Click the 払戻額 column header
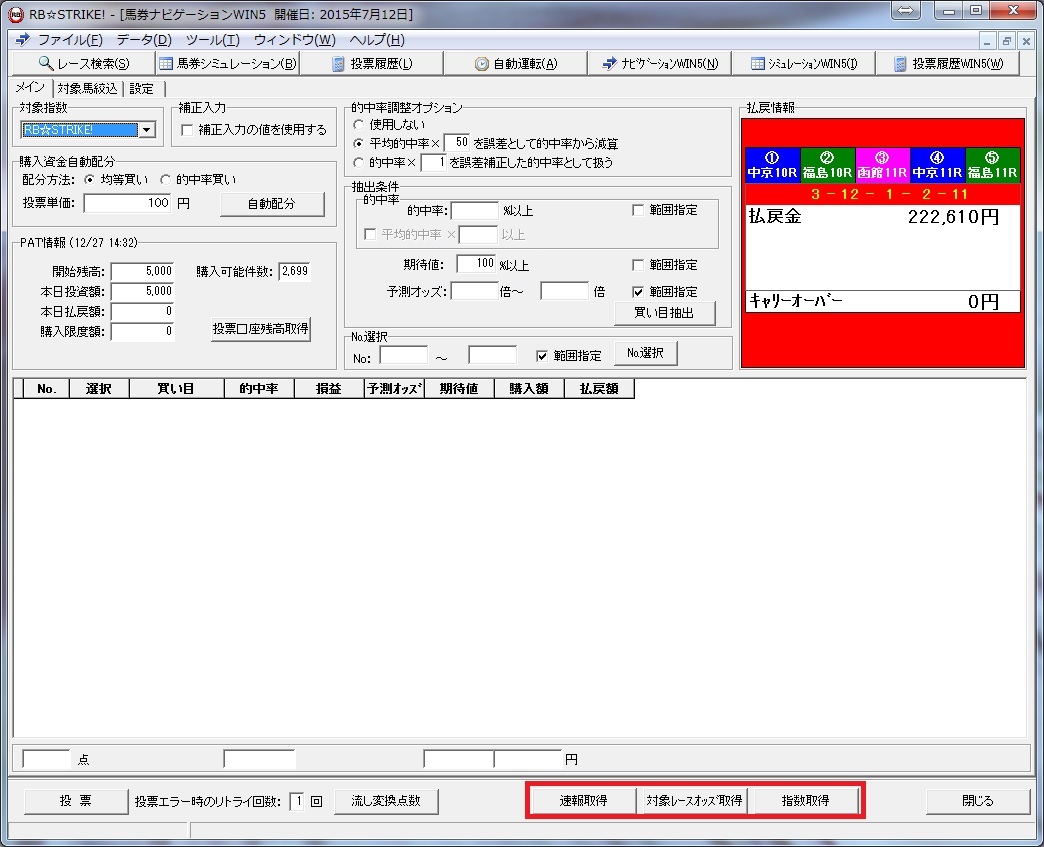 [599, 389]
